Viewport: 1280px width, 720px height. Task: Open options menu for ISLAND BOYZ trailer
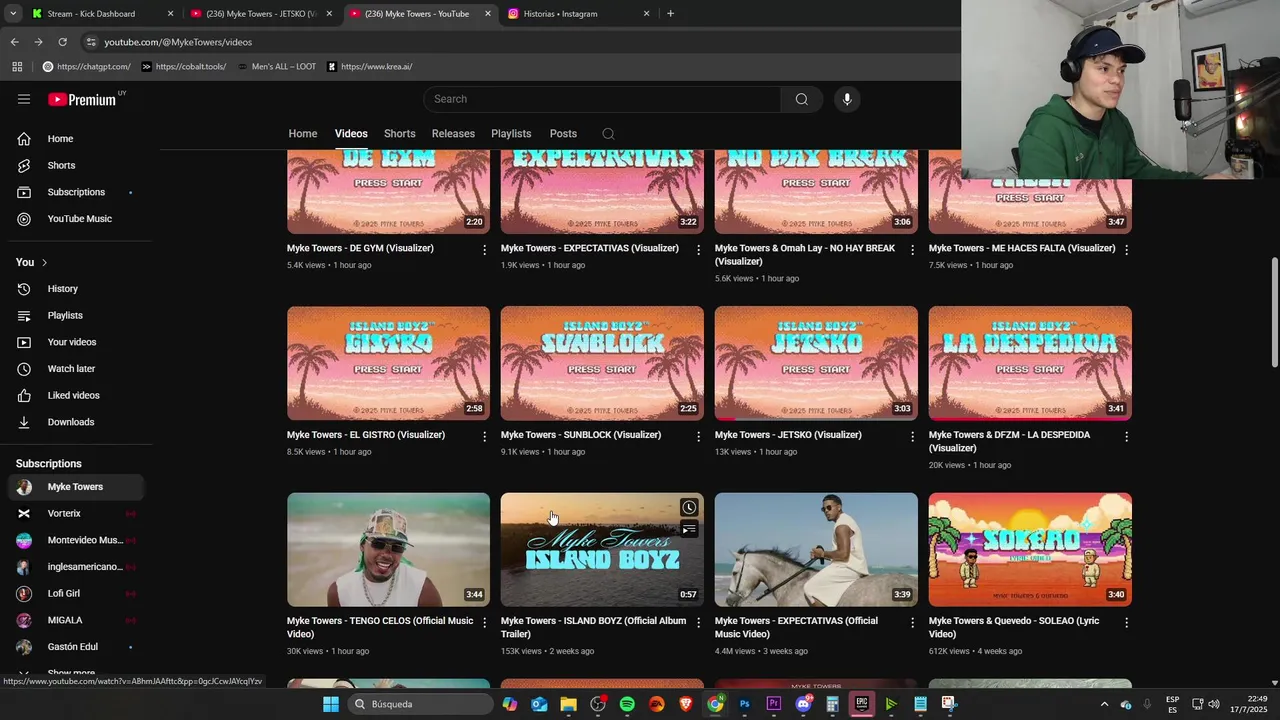(699, 622)
